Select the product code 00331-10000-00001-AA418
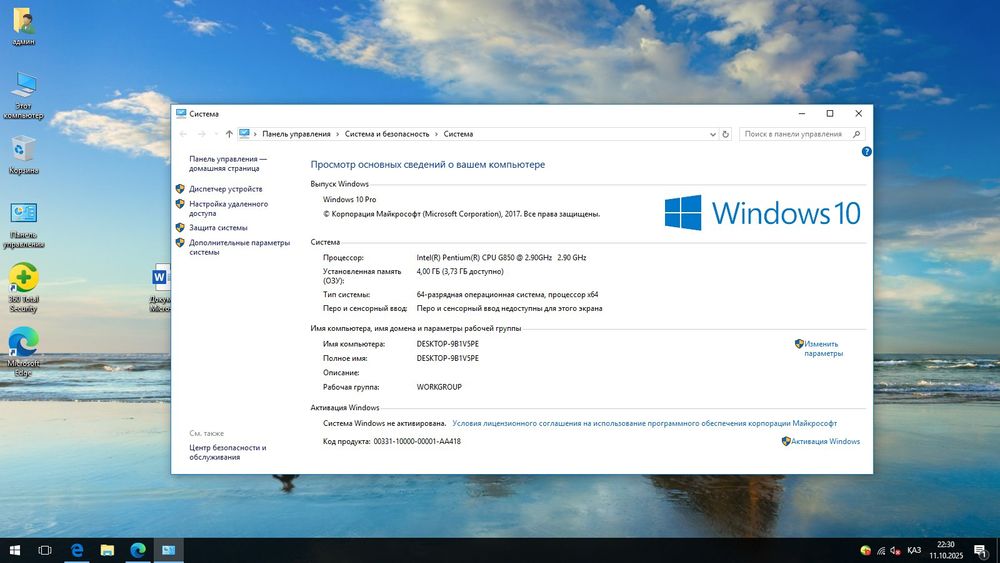The width and height of the screenshot is (1000, 563). pyautogui.click(x=417, y=441)
